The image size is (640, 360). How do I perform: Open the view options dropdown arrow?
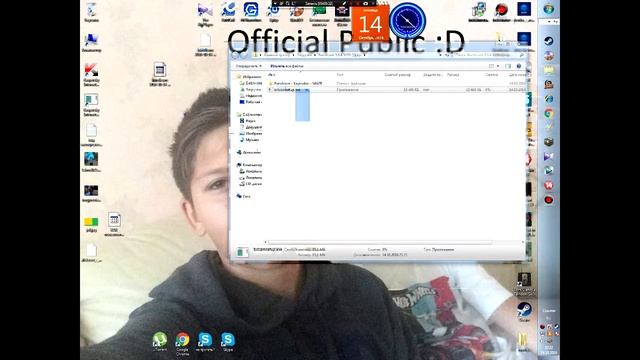point(498,66)
